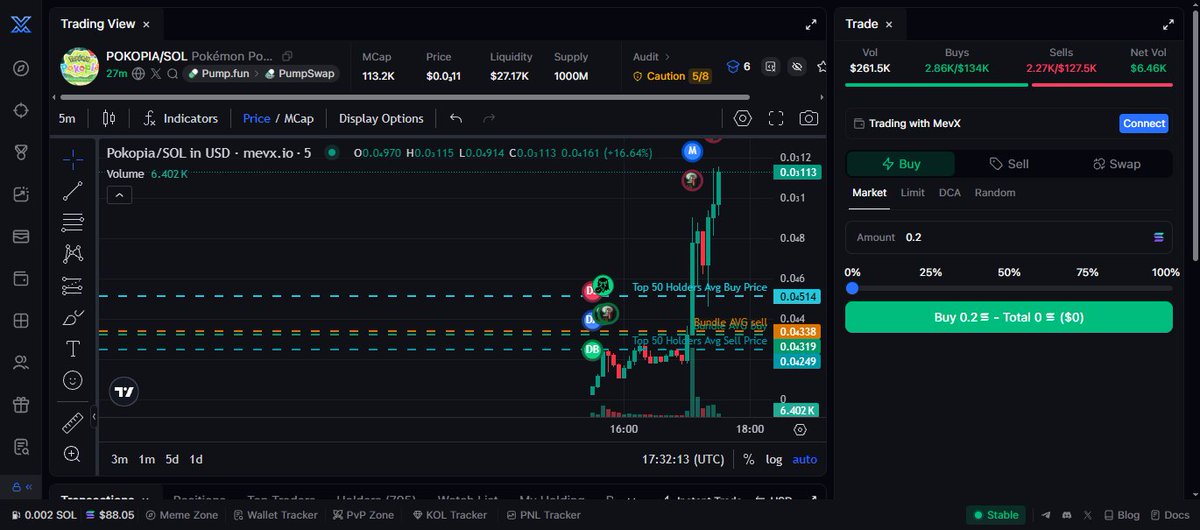The height and width of the screenshot is (530, 1200).
Task: Click the Amount input field
Action: [x=1009, y=237]
